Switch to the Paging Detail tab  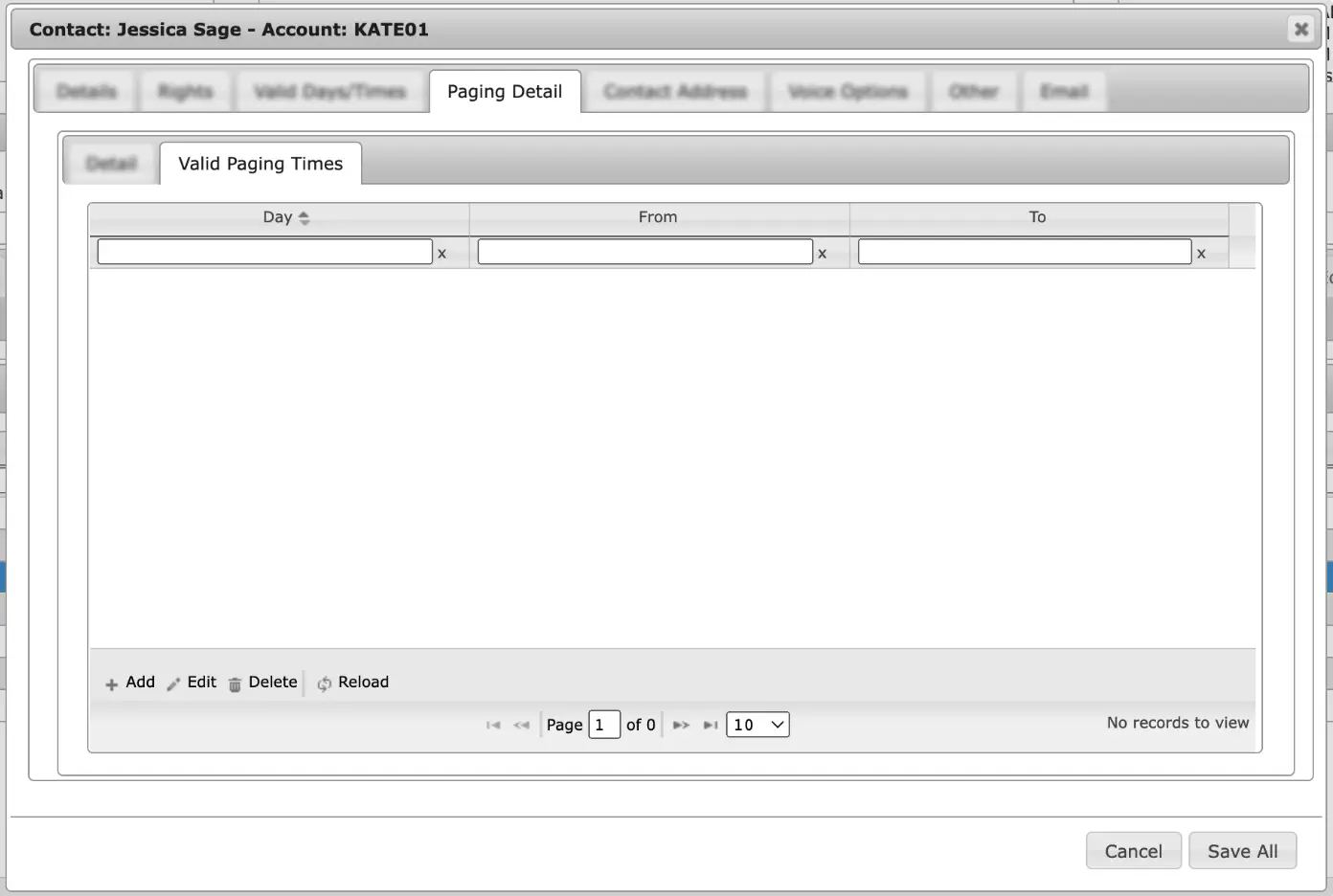505,92
